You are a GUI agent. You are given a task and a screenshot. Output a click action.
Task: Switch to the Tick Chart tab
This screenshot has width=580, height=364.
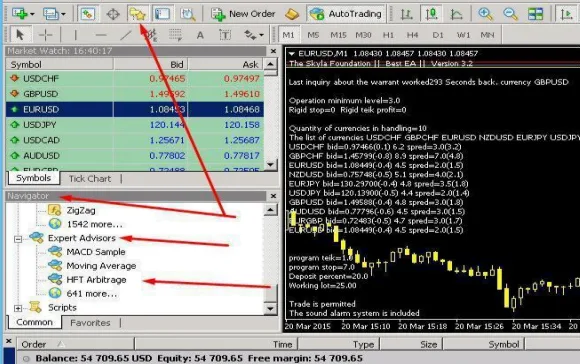(x=90, y=179)
